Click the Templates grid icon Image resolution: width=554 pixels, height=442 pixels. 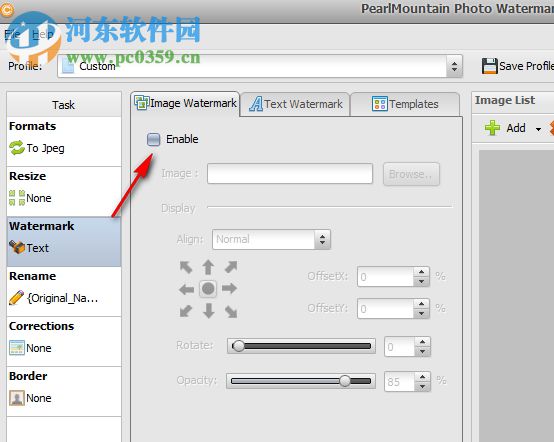379,104
